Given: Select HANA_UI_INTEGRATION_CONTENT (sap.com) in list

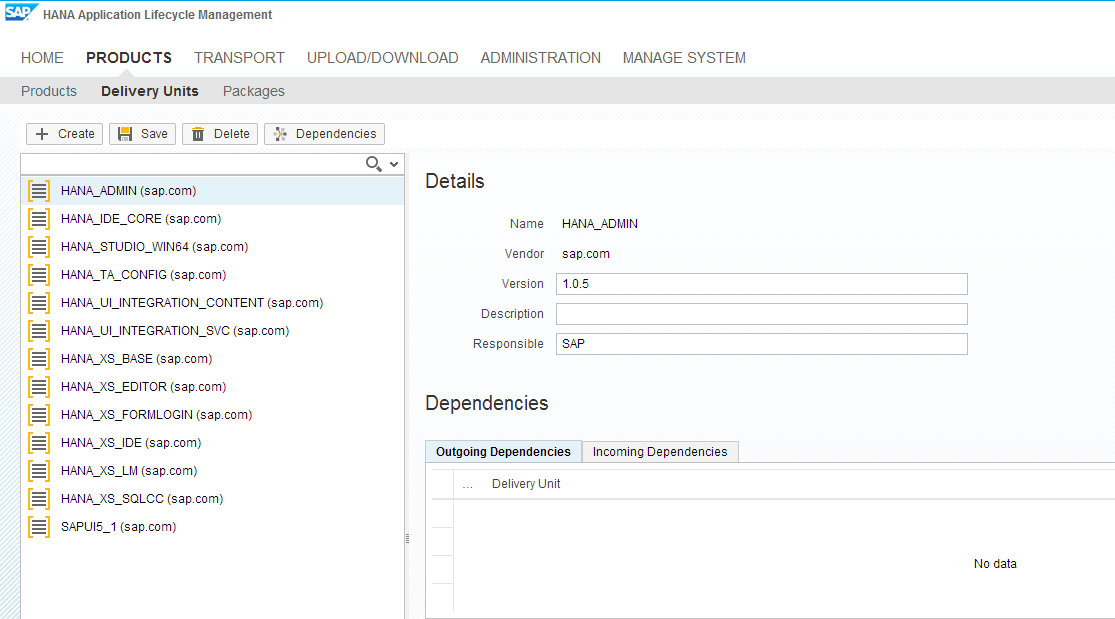Looking at the screenshot, I should pos(213,303).
